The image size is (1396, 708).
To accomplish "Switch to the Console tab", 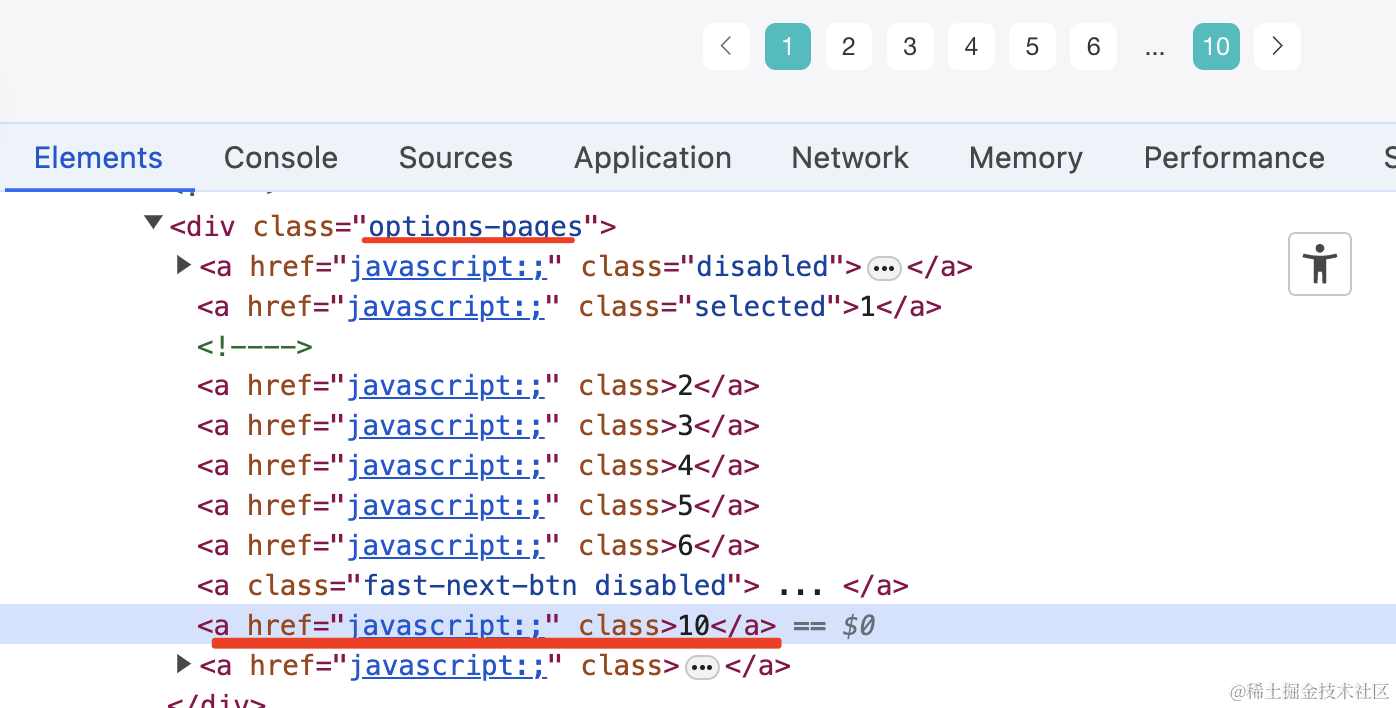I will 281,158.
